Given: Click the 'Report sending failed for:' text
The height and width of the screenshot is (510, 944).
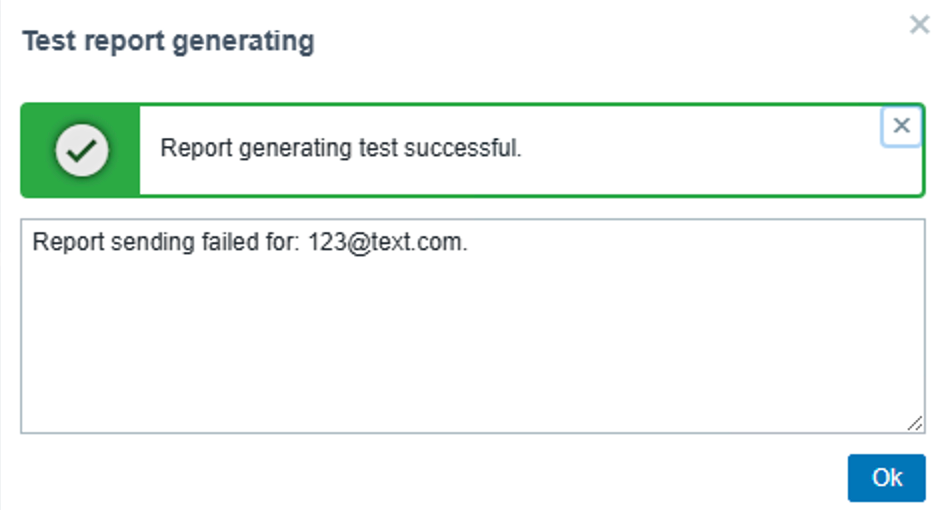Looking at the screenshot, I should point(163,242).
